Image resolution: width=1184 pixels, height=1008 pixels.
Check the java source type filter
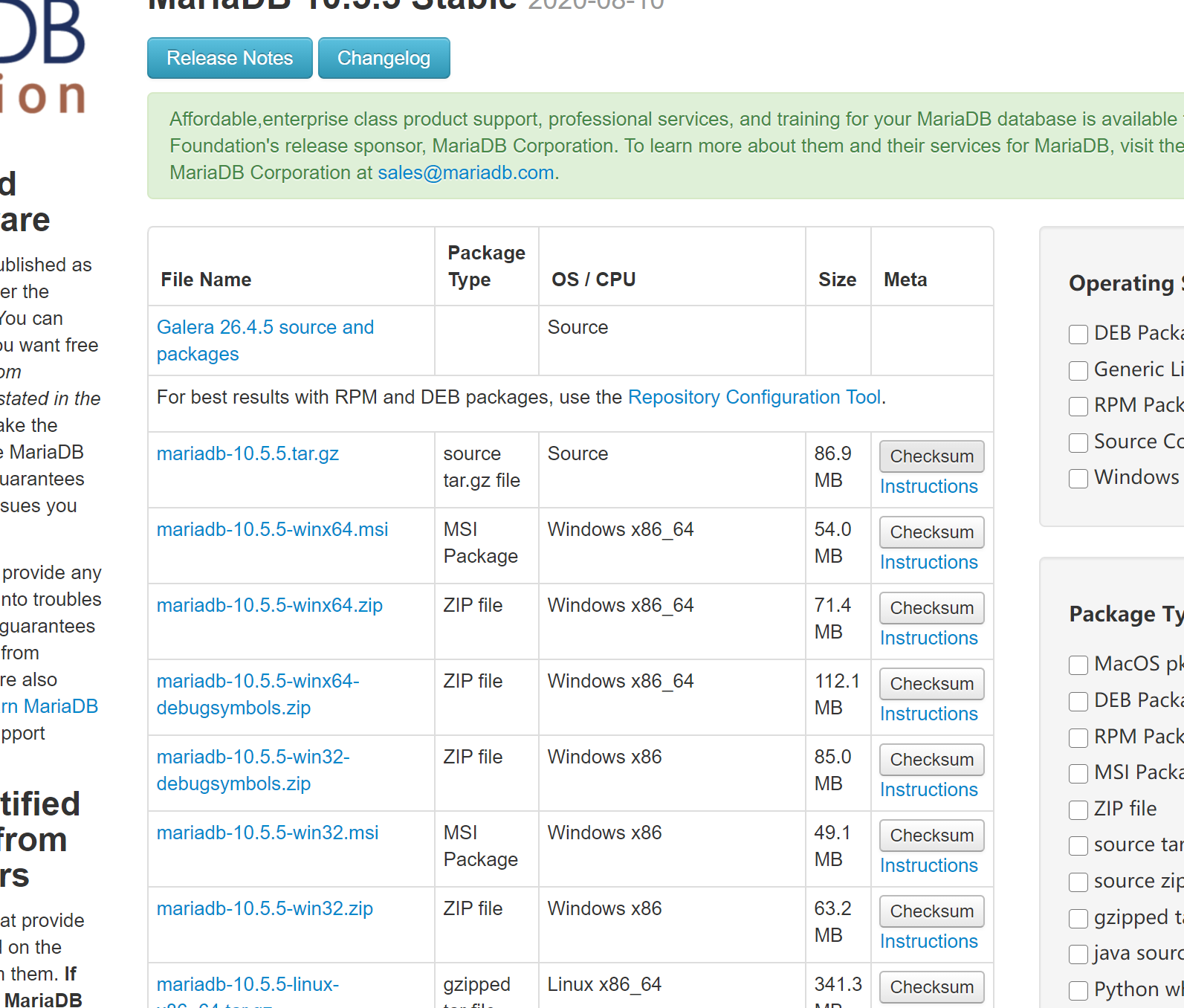coord(1078,954)
